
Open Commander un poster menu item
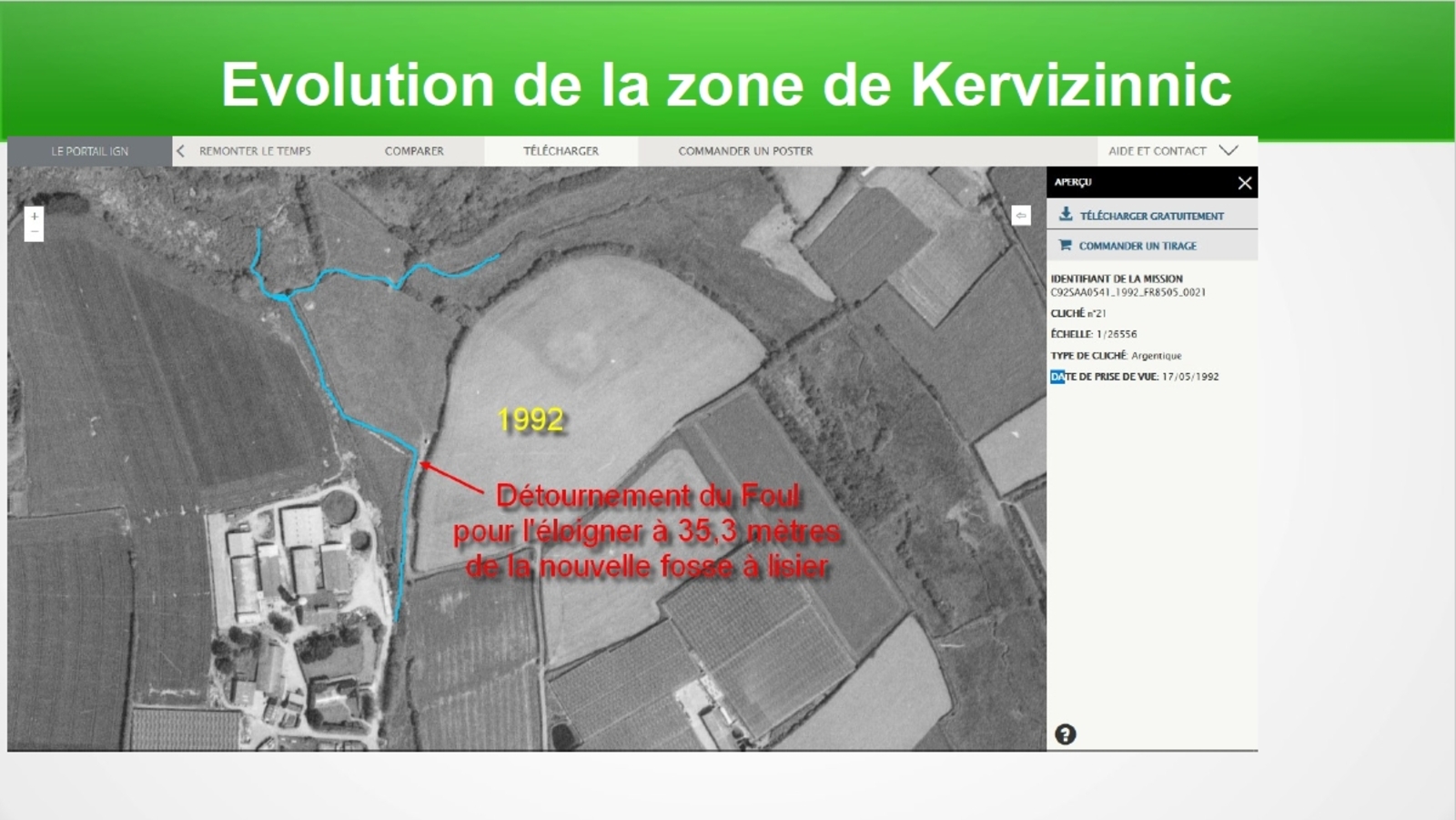tap(745, 151)
